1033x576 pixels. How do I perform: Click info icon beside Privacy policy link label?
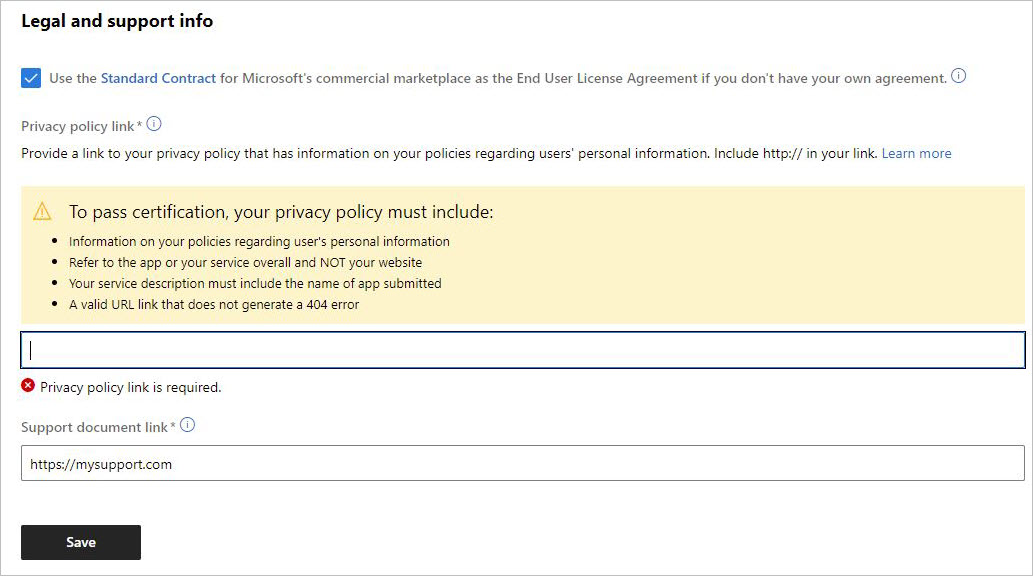[154, 124]
